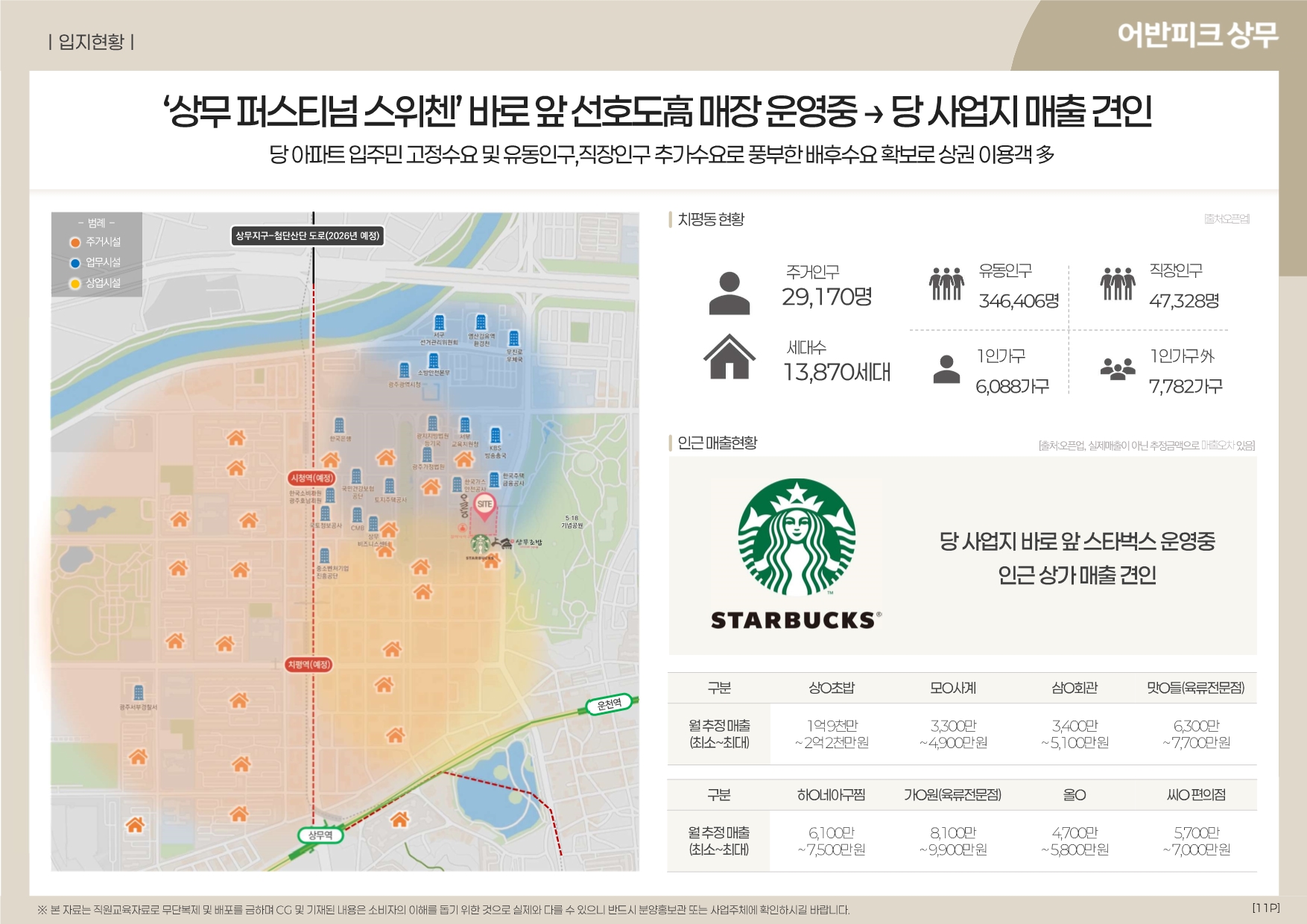1307x924 pixels.
Task: Click the Starbucks marker on the map
Action: (481, 545)
